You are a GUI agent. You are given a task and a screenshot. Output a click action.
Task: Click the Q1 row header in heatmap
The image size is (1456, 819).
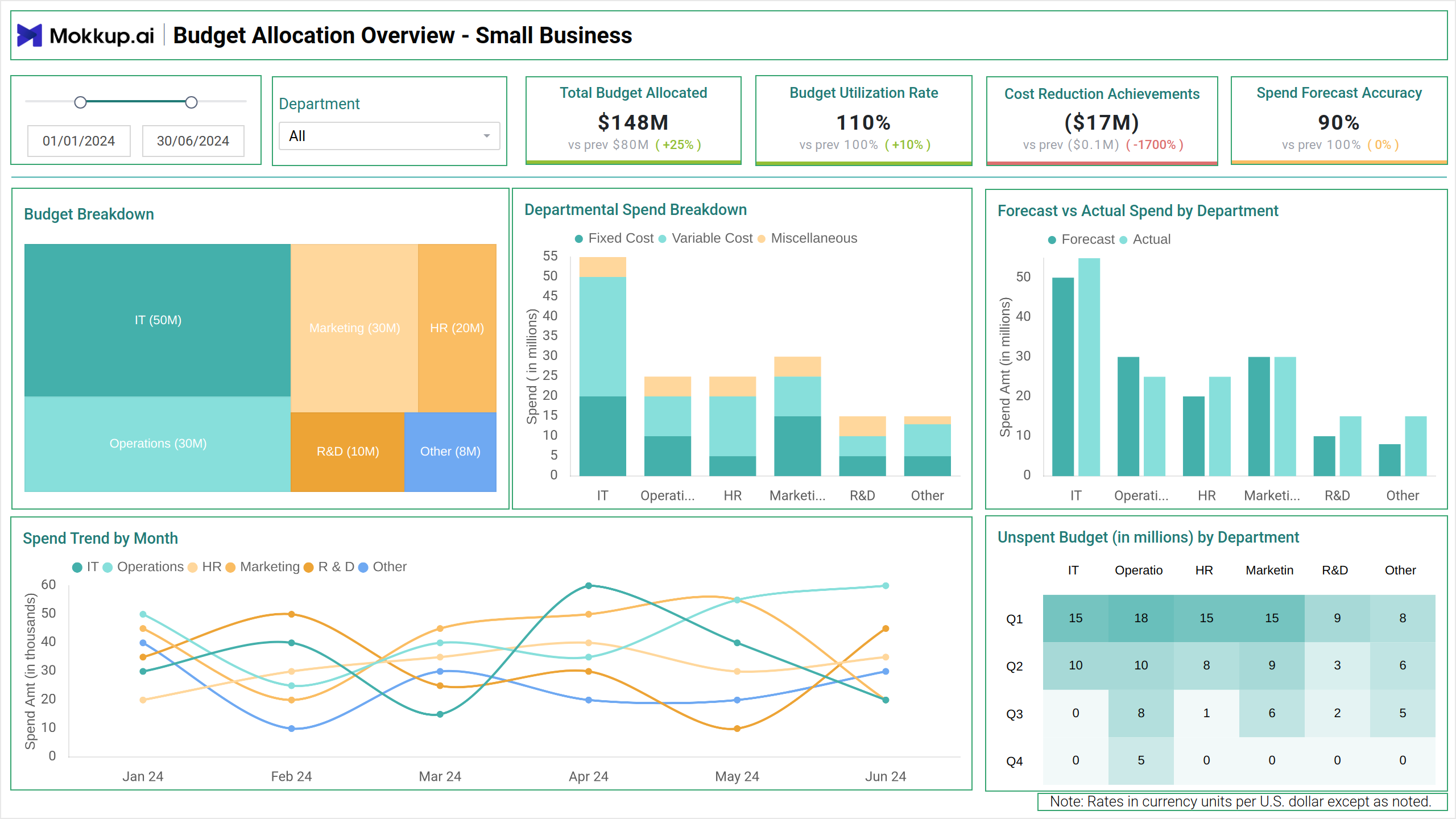[1015, 619]
